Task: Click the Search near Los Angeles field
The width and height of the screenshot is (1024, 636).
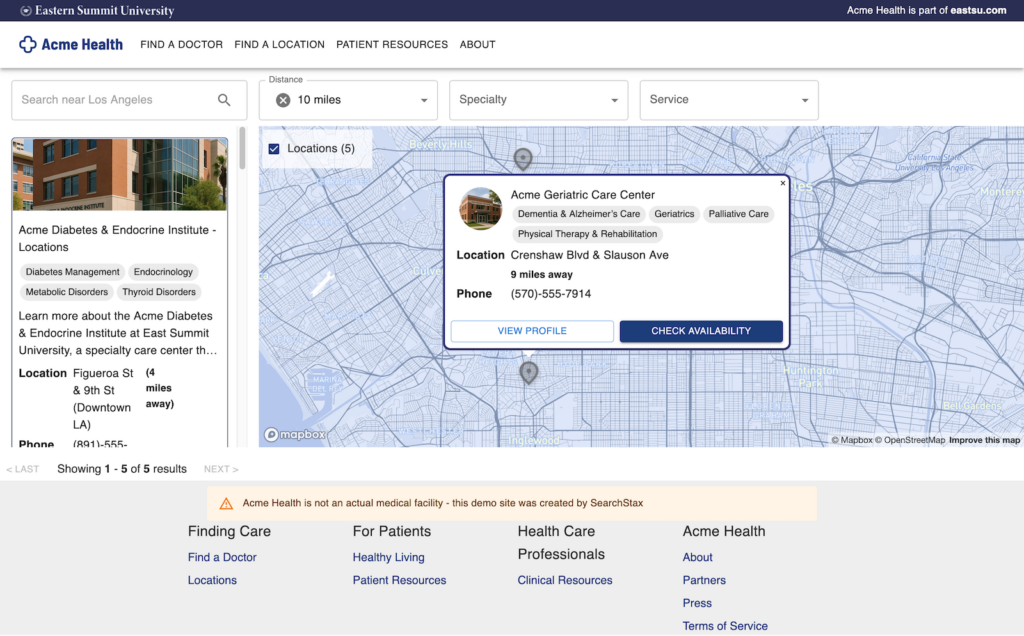Action: pos(110,100)
